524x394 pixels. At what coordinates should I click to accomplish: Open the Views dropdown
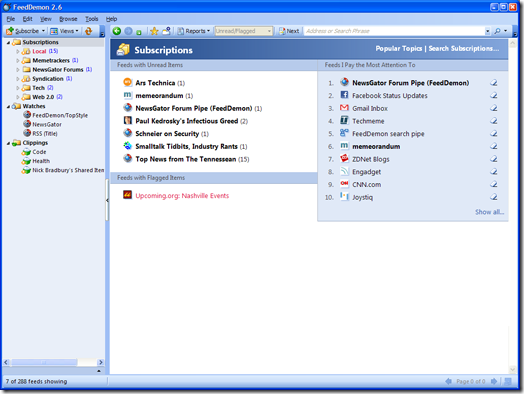(x=64, y=31)
